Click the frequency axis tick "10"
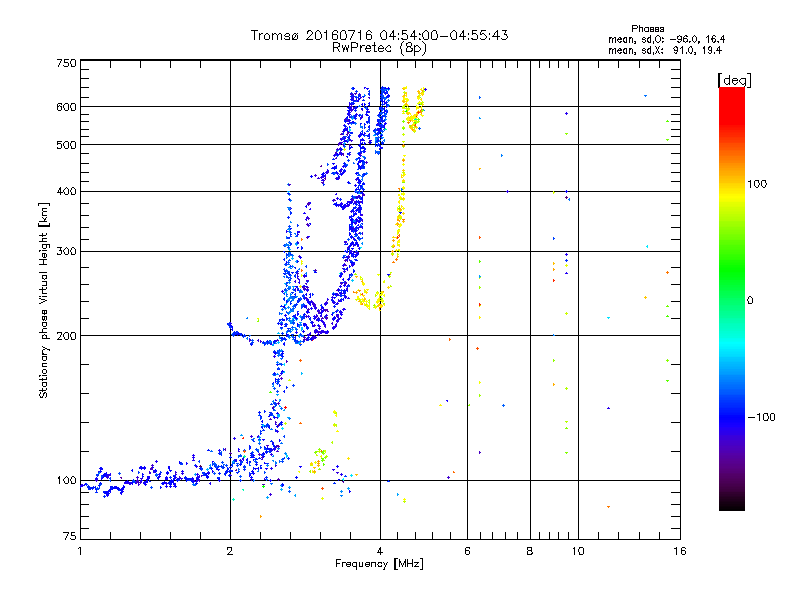Image resolution: width=800 pixels, height=600 pixels. tap(578, 551)
